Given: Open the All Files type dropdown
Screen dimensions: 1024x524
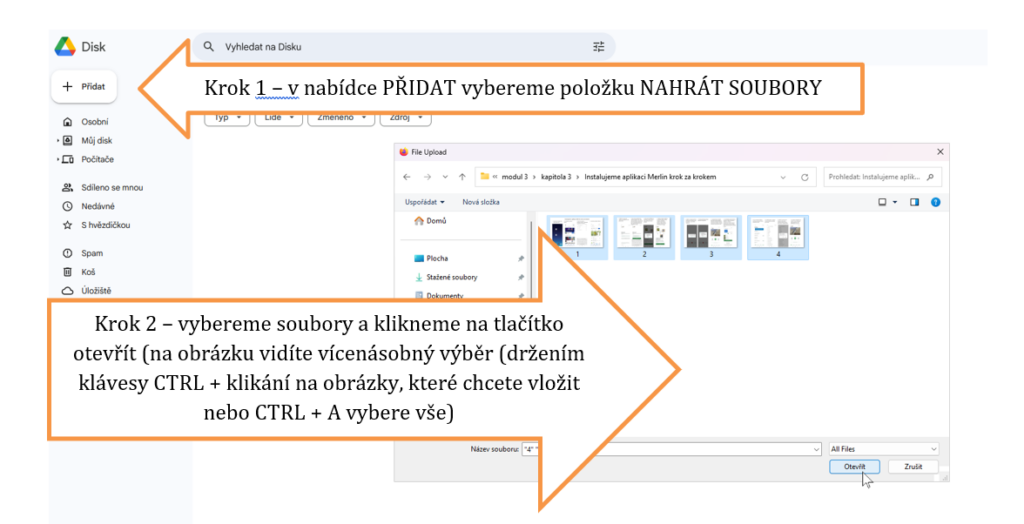Looking at the screenshot, I should (x=883, y=449).
